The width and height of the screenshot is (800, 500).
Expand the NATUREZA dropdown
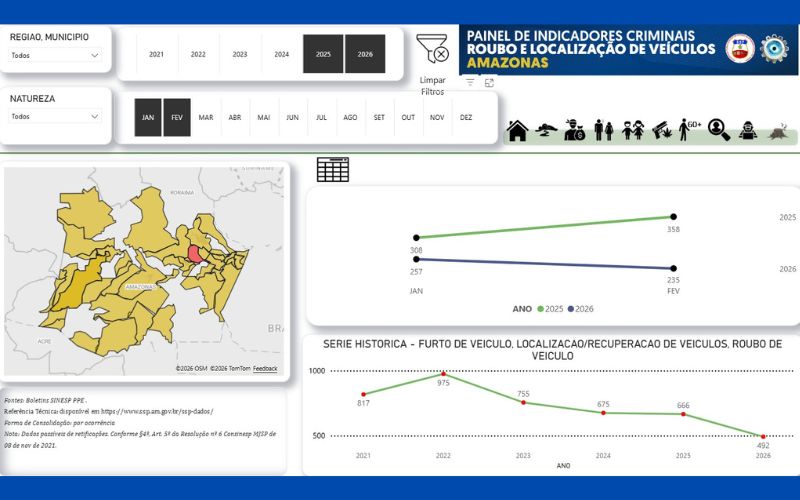click(x=55, y=116)
